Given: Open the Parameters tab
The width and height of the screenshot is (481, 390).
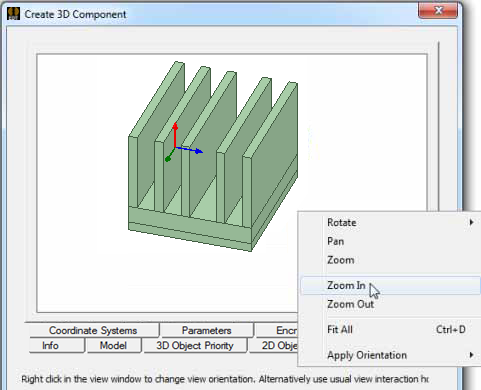Looking at the screenshot, I should coord(207,330).
